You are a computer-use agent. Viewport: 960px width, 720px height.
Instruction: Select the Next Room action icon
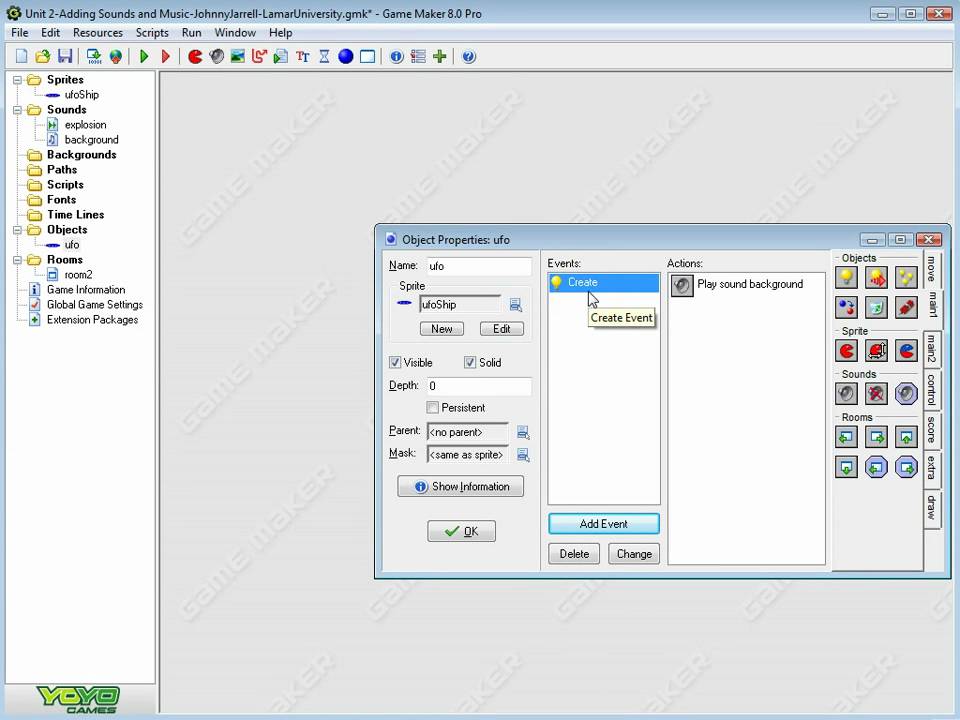(876, 437)
